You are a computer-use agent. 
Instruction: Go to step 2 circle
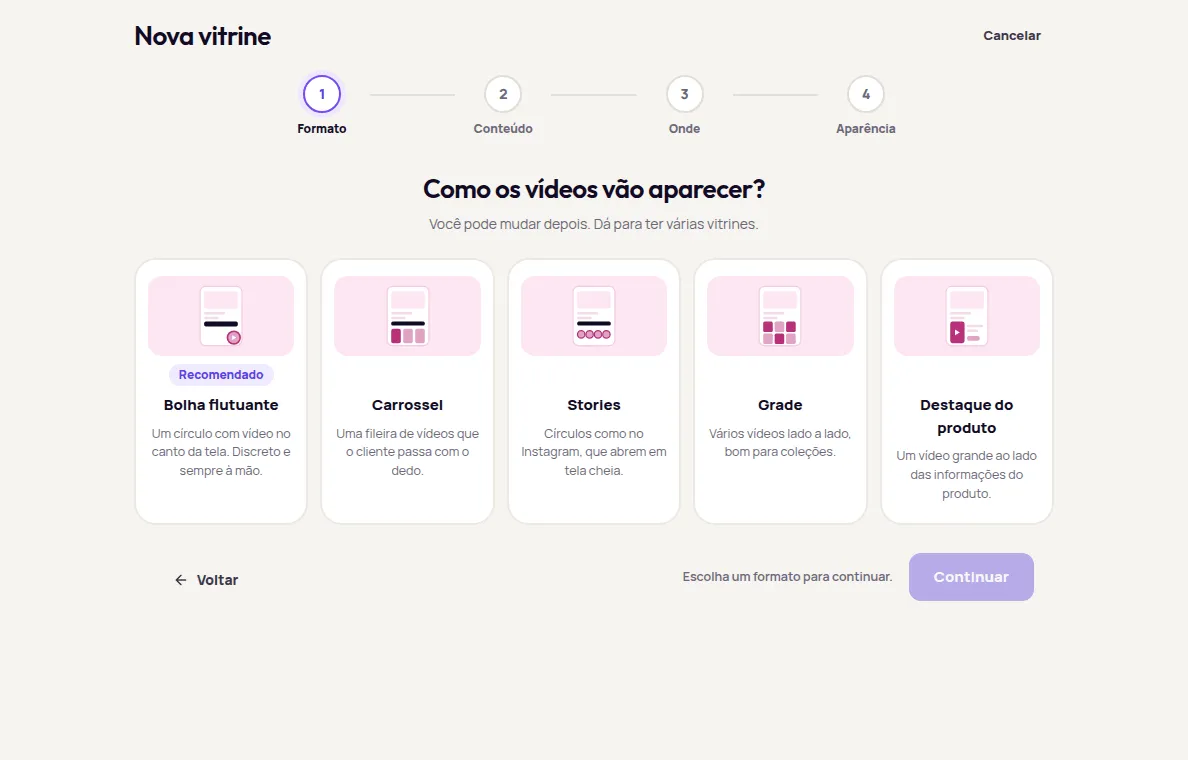coord(503,94)
